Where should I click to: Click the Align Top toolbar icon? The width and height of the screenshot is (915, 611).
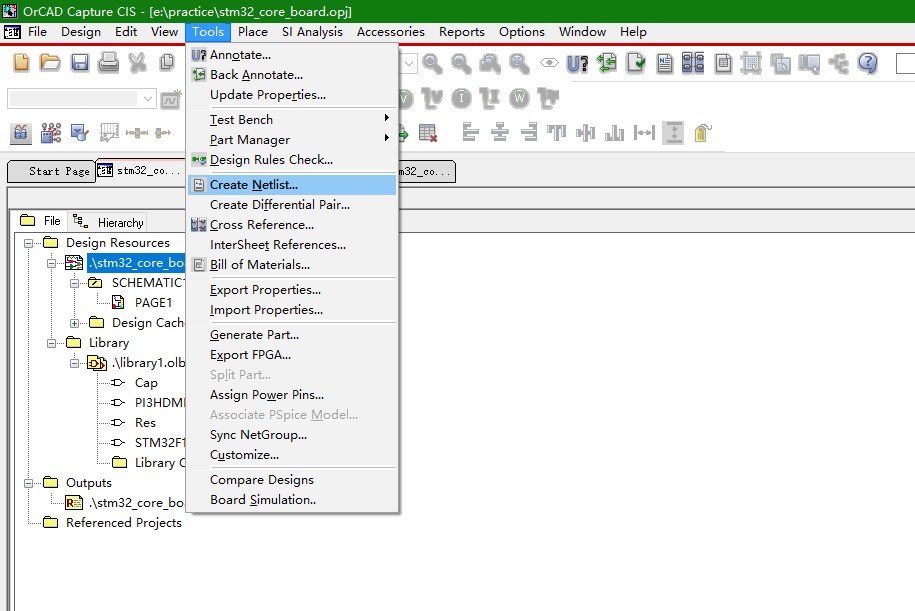(x=556, y=132)
